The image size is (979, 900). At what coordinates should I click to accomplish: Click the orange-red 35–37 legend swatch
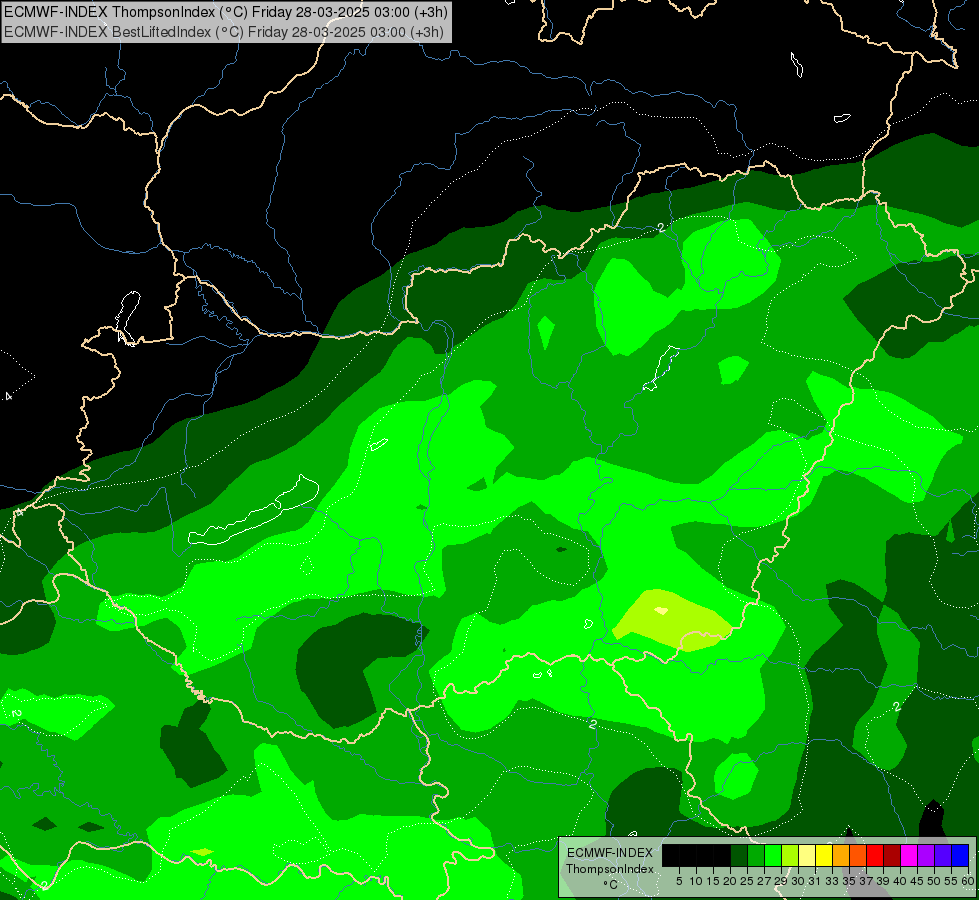click(x=858, y=855)
